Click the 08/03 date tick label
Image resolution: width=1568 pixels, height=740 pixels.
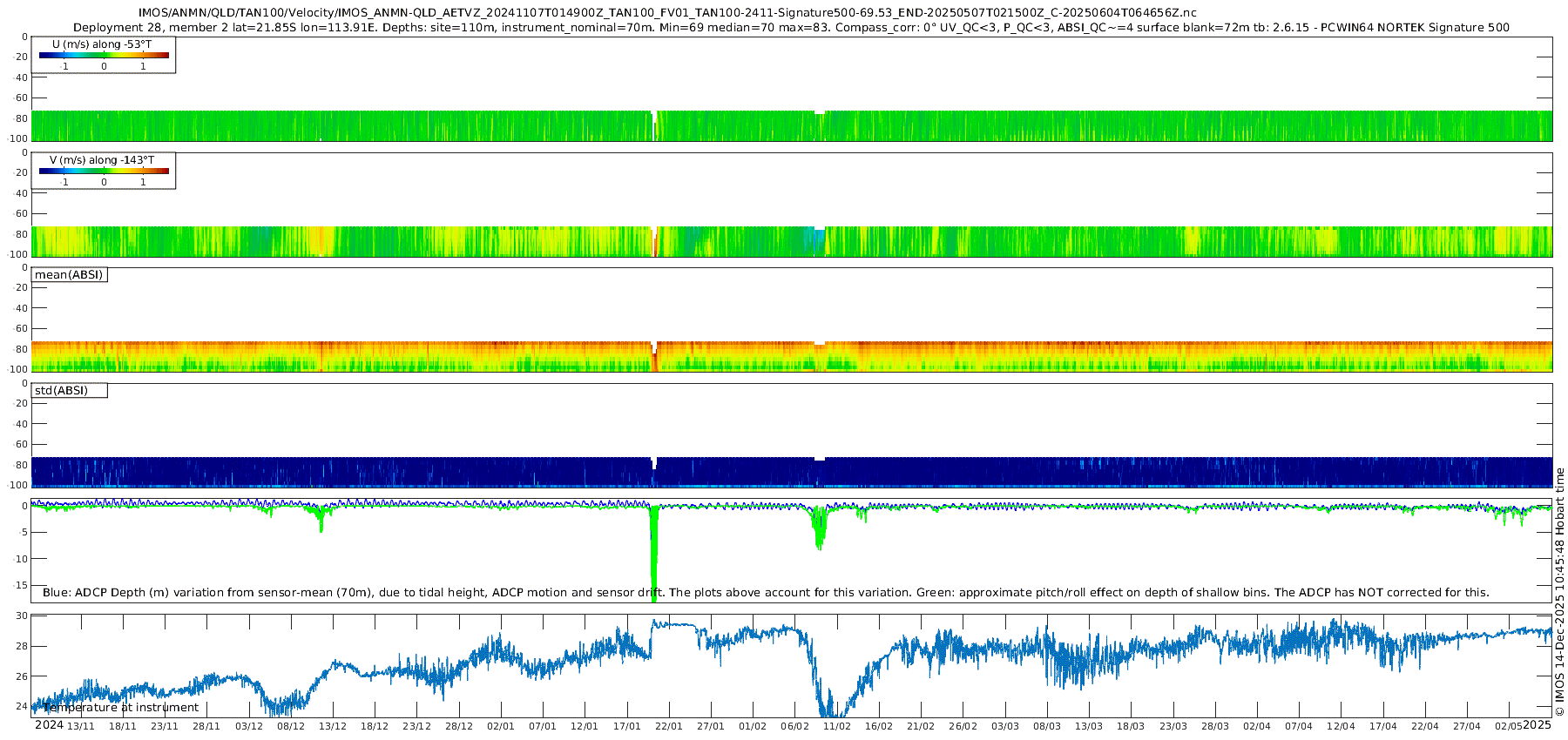click(x=1046, y=726)
